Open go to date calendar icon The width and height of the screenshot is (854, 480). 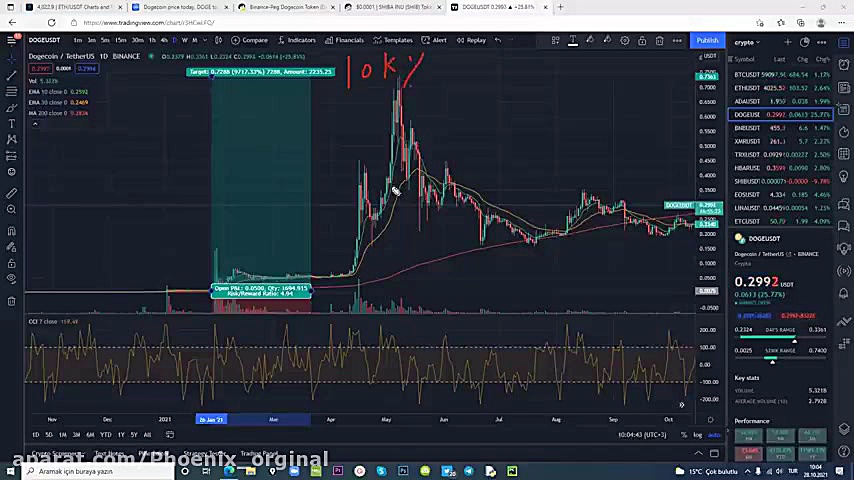point(170,435)
